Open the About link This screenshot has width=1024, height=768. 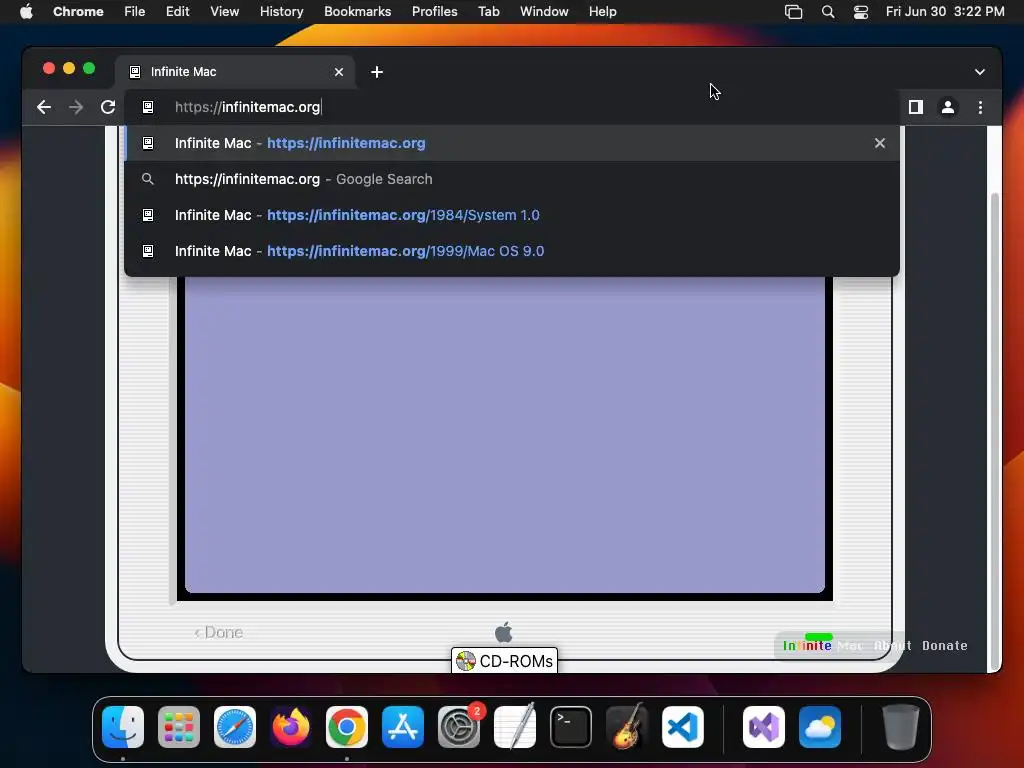click(x=892, y=645)
